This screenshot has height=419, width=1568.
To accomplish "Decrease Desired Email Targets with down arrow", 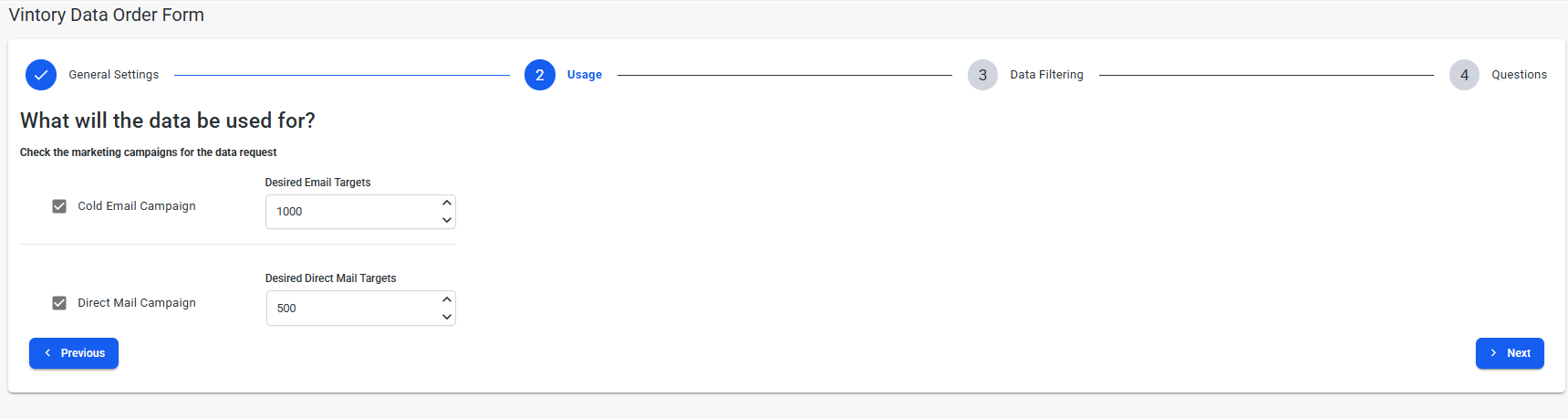I will click(447, 220).
